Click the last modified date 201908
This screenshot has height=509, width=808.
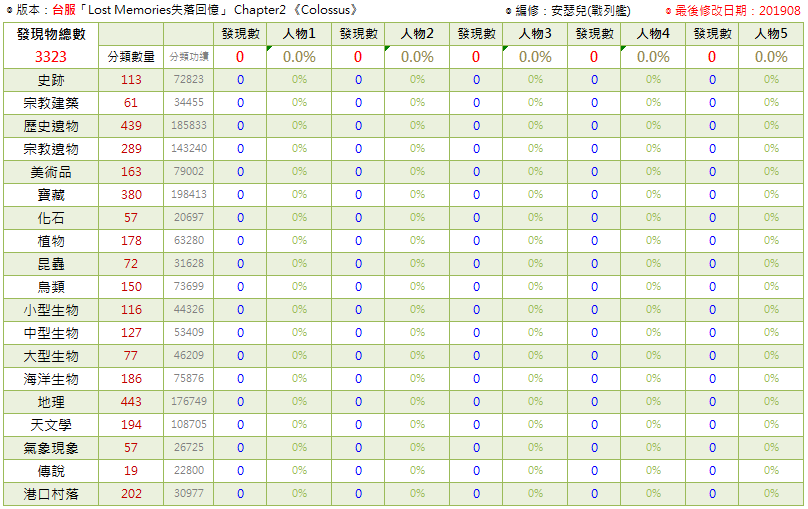780,11
